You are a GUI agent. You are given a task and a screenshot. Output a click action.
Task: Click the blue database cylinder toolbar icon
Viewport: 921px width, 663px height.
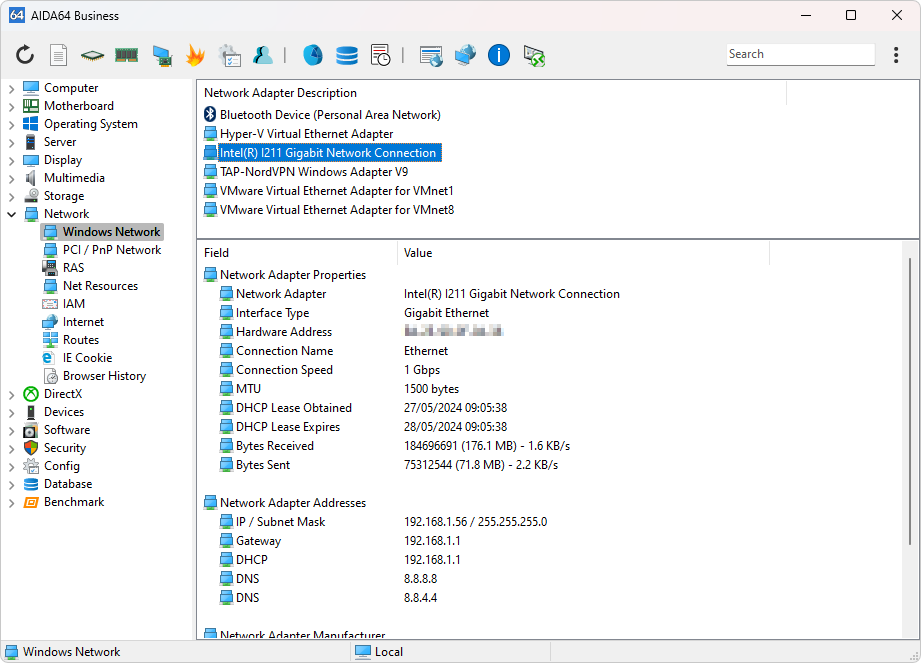point(346,55)
